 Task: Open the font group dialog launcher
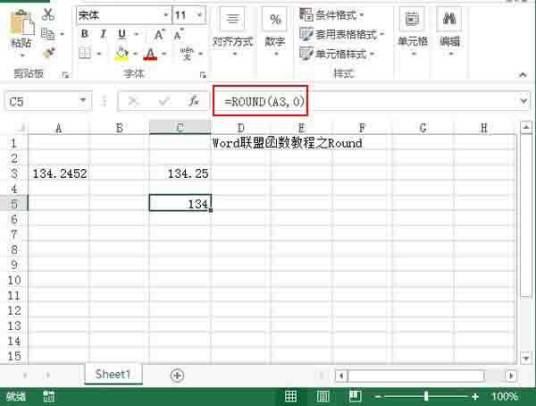203,75
